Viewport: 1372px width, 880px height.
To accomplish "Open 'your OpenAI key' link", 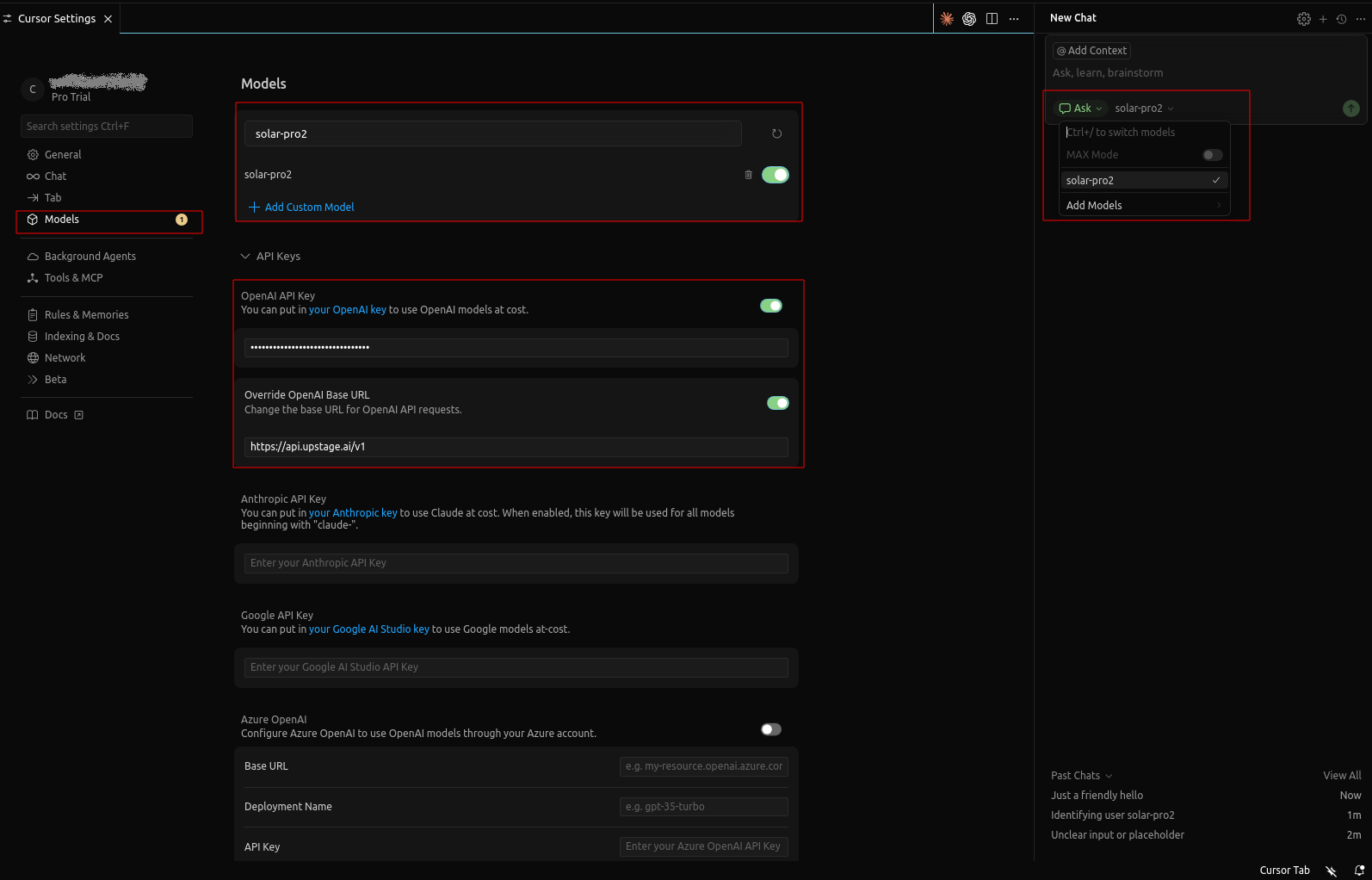I will coord(348,310).
